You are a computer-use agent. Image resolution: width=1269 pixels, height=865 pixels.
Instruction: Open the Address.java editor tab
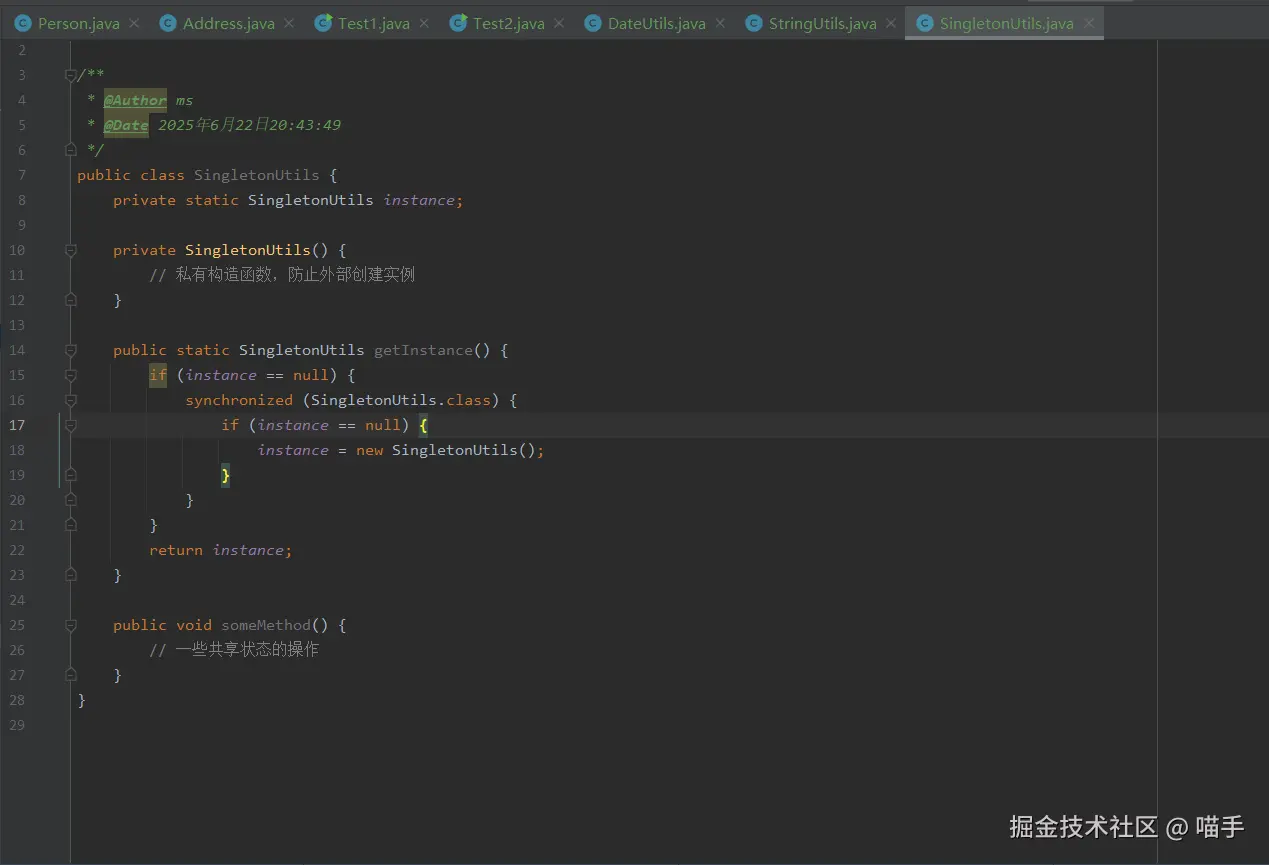pyautogui.click(x=228, y=24)
